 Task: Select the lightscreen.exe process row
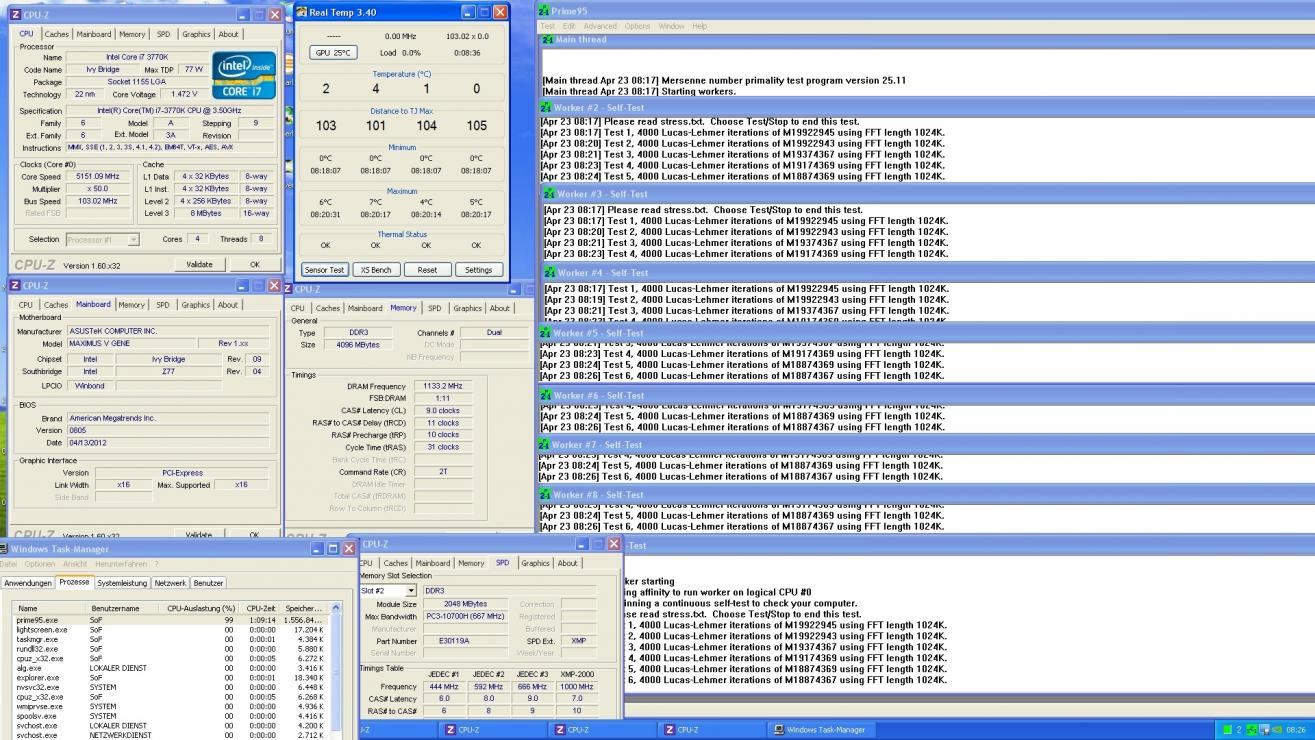(170, 630)
